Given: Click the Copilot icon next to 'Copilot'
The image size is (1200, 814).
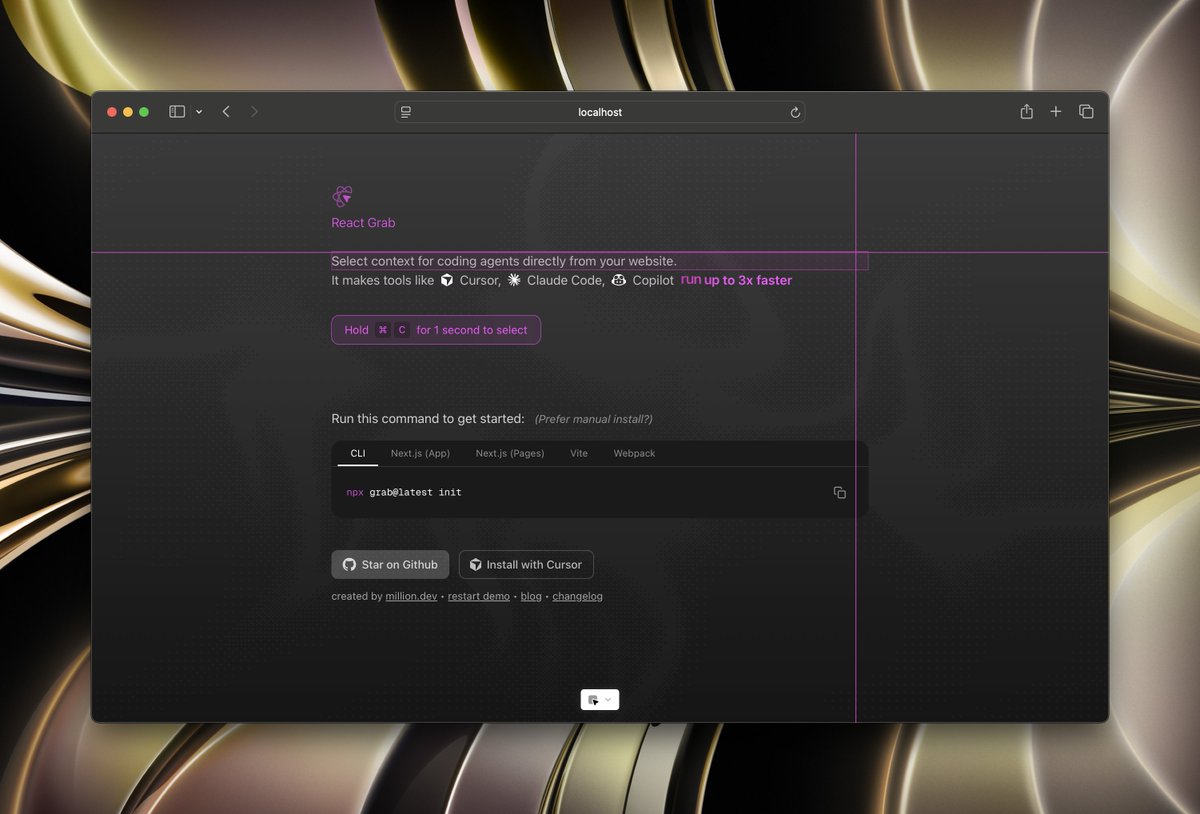Looking at the screenshot, I should 619,280.
